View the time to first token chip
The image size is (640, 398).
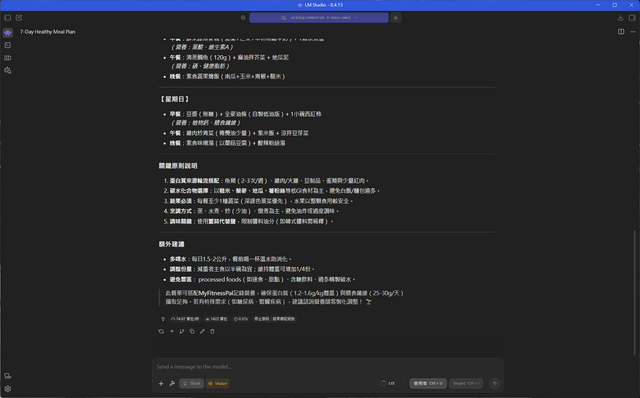pos(241,319)
